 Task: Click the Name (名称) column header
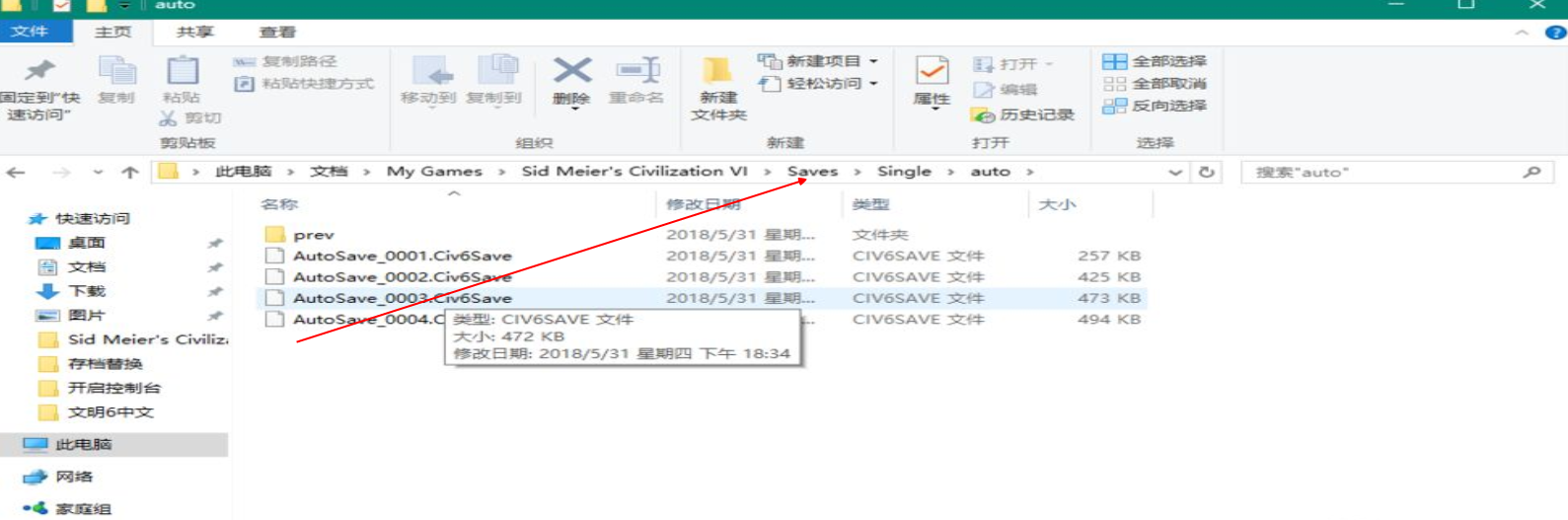(x=280, y=204)
